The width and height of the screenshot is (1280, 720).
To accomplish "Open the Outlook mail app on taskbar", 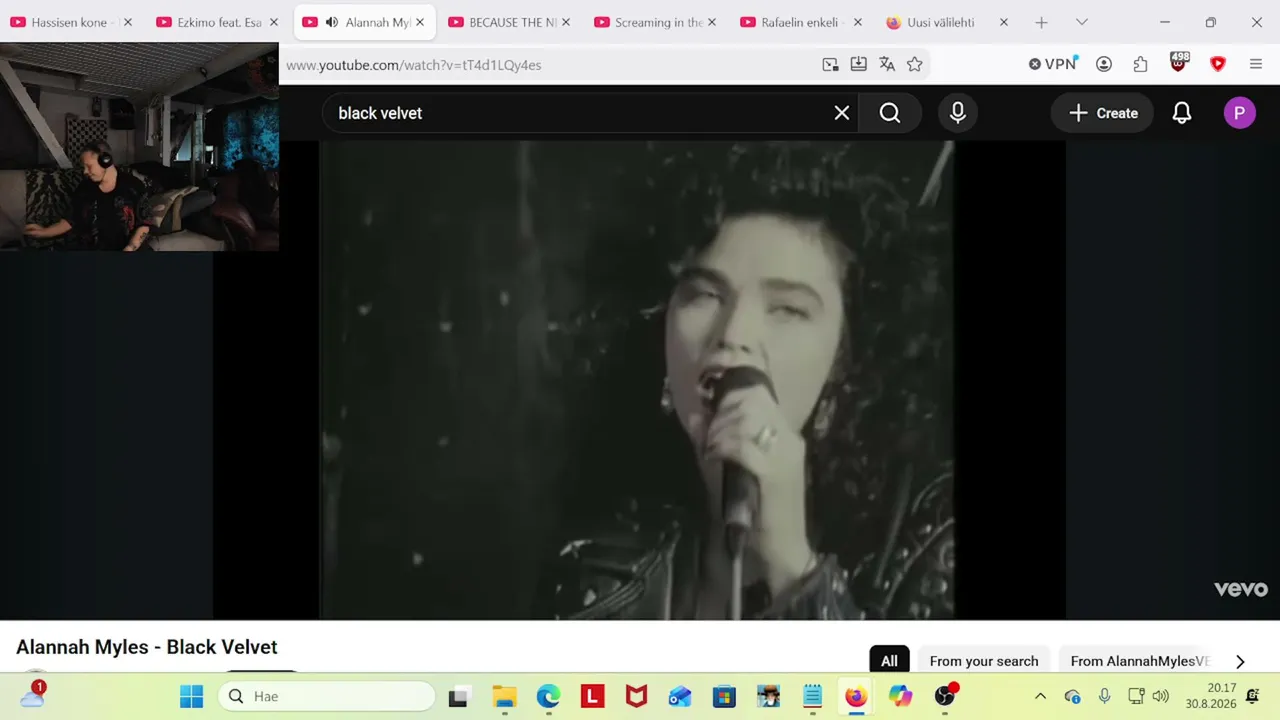I will pos(680,696).
